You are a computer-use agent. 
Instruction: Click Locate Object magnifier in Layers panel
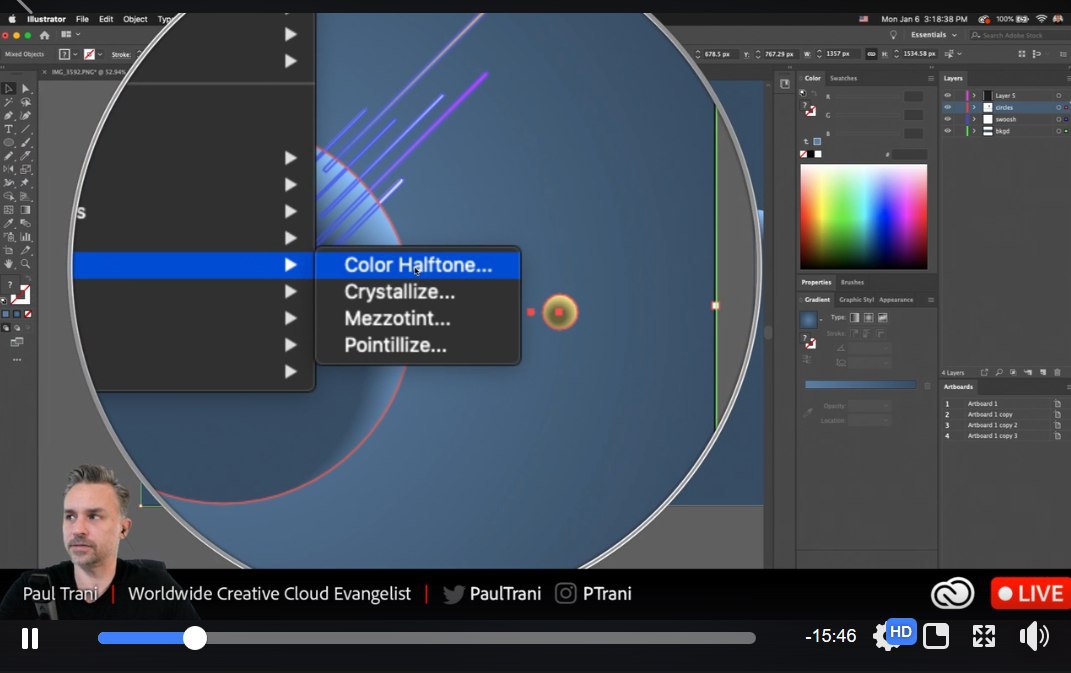point(999,372)
